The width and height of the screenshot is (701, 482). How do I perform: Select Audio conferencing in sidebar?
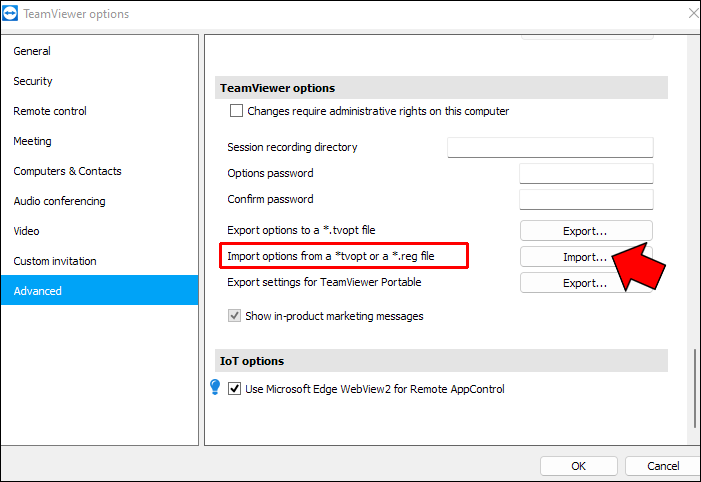coord(59,201)
